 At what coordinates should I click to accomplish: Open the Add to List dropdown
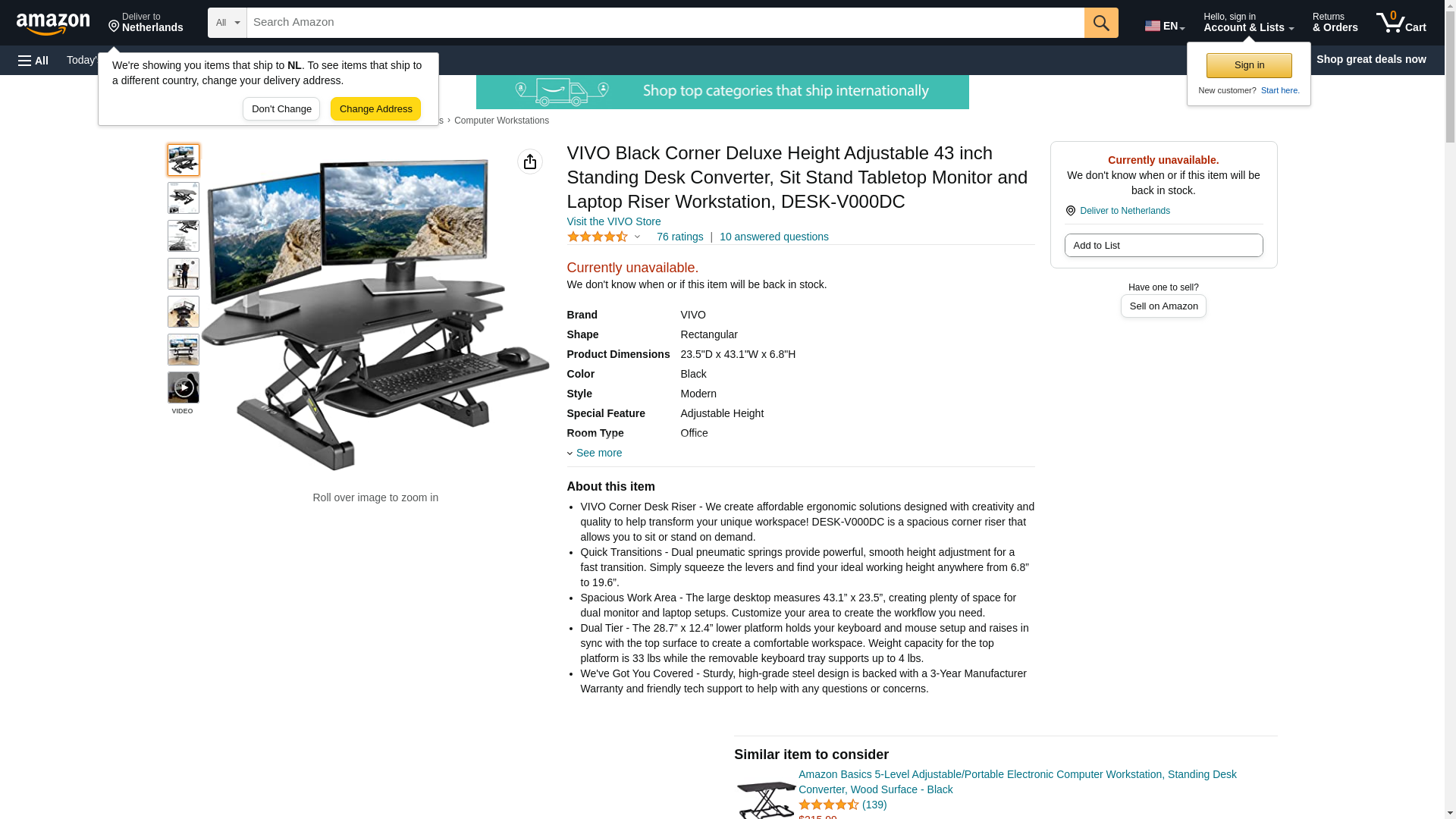point(1163,245)
